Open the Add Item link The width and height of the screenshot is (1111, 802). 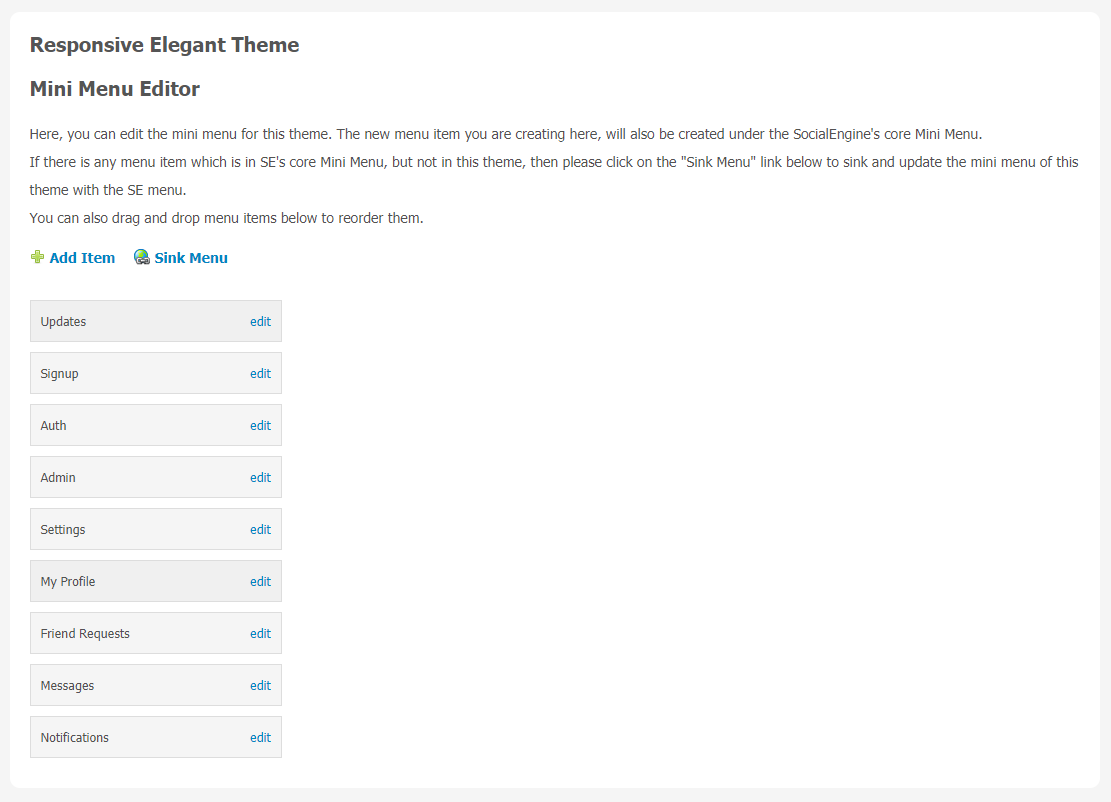(82, 258)
